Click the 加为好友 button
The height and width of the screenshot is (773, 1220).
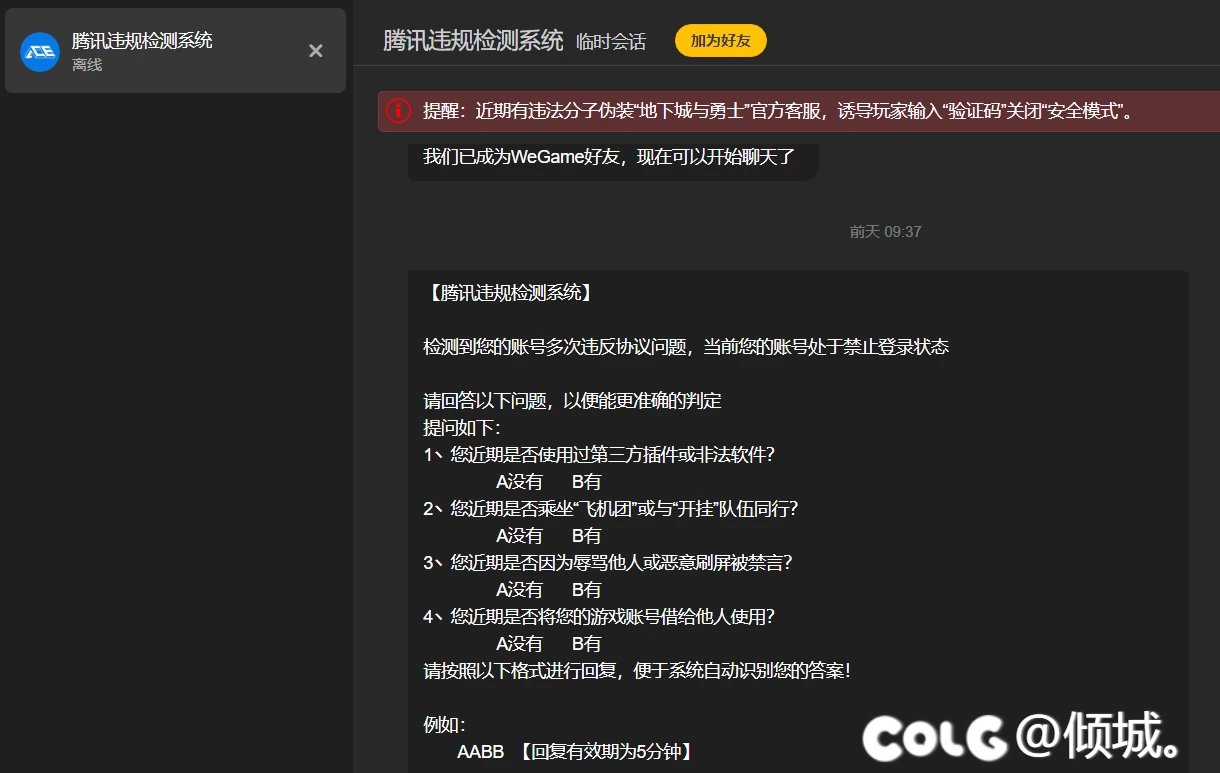tap(721, 41)
